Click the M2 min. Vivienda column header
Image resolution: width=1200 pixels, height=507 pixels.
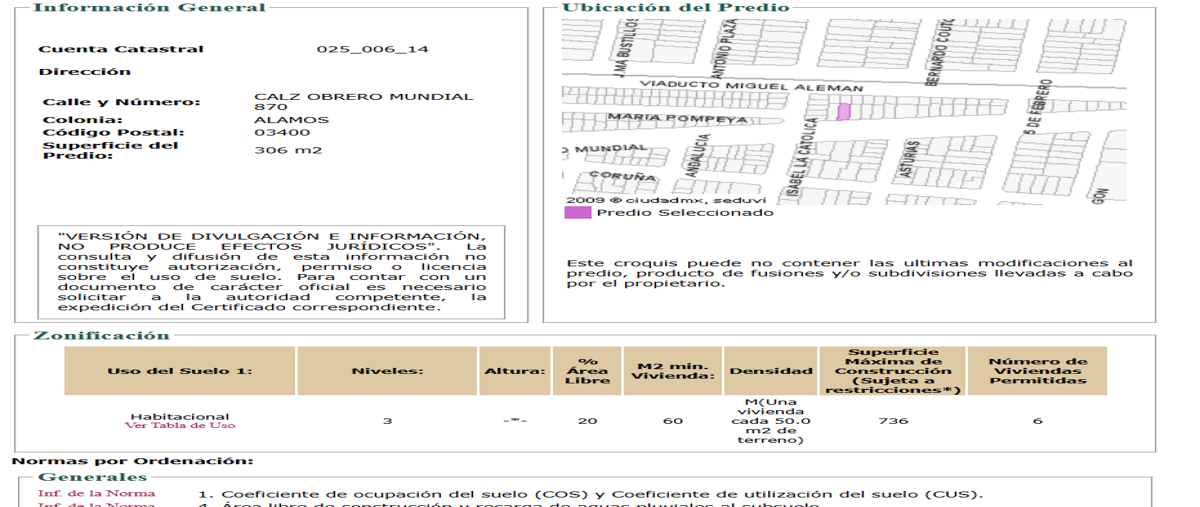pyautogui.click(x=672, y=371)
